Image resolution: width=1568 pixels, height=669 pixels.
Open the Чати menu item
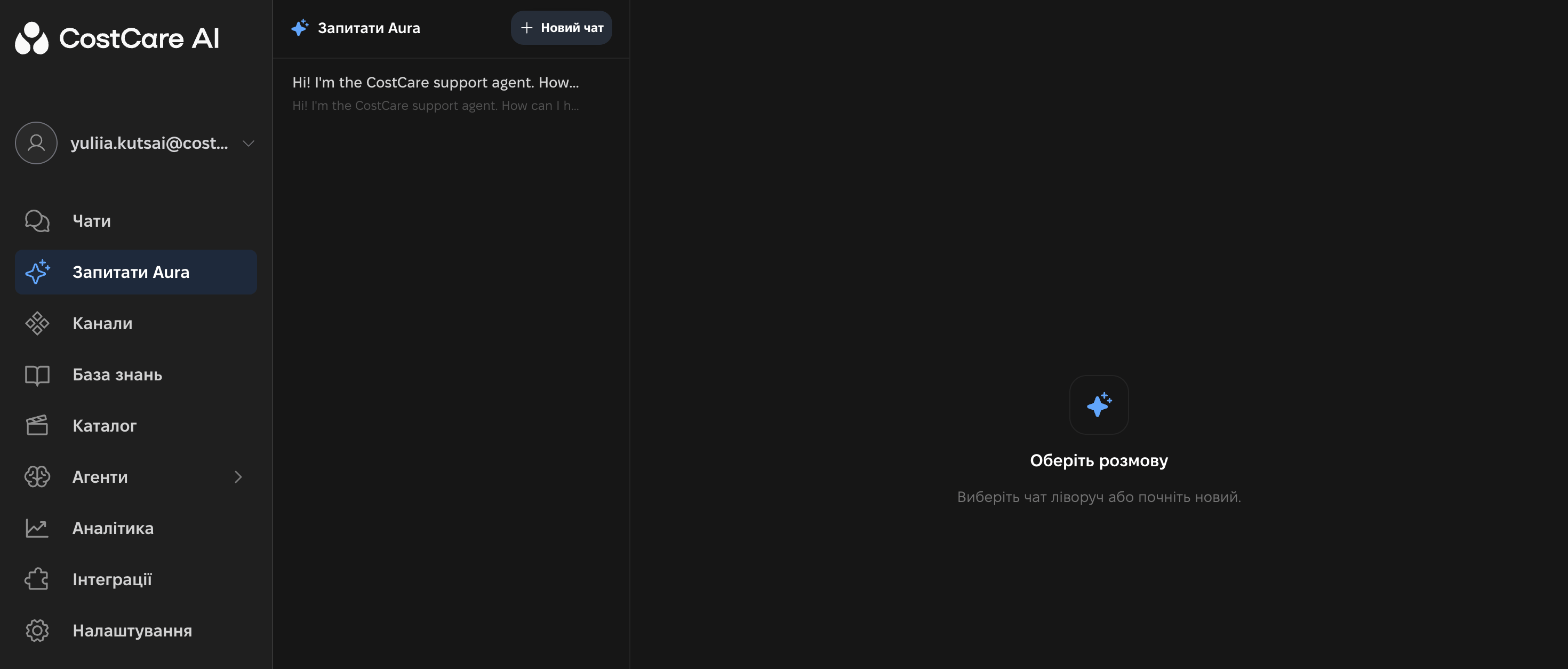tap(136, 221)
